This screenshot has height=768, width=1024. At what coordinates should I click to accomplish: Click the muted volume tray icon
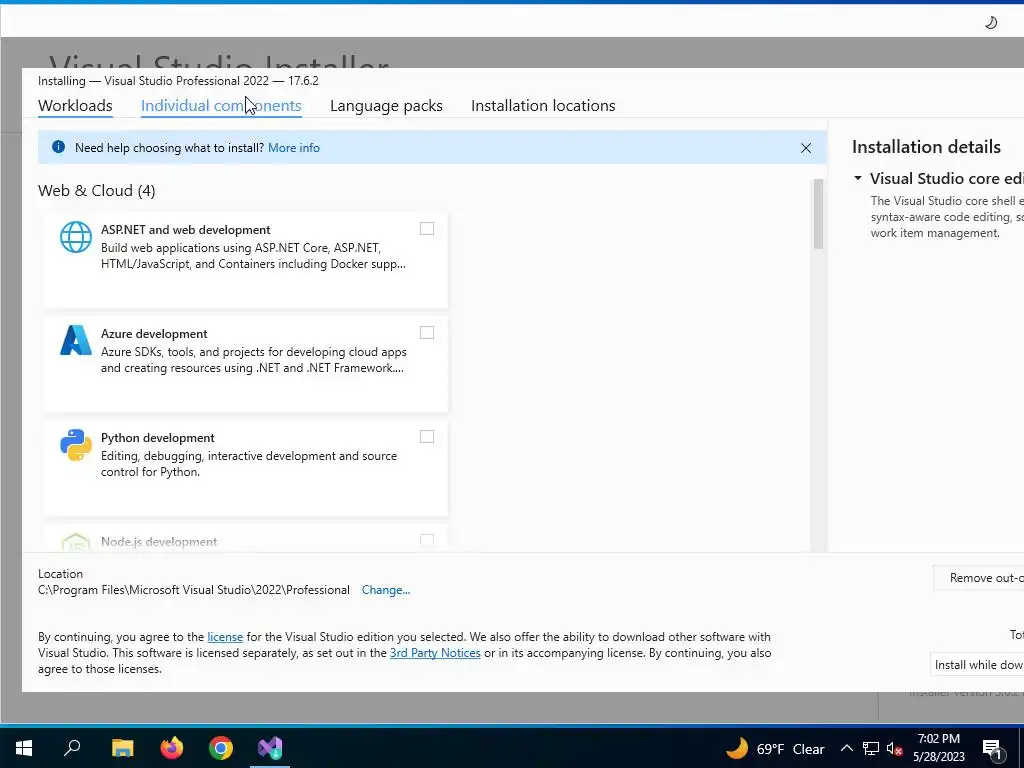(x=895, y=749)
